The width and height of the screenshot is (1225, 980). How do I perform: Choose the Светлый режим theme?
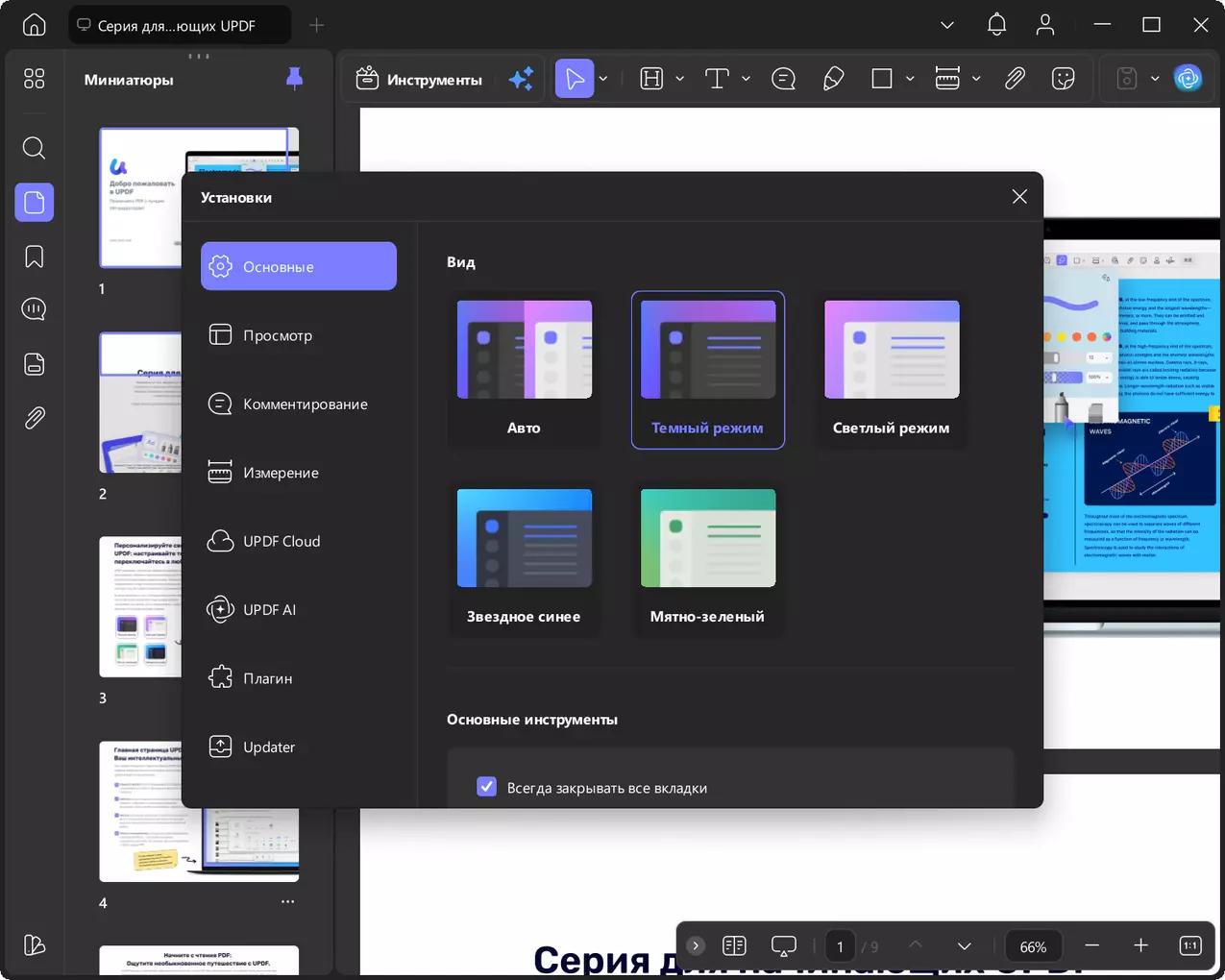pyautogui.click(x=892, y=370)
